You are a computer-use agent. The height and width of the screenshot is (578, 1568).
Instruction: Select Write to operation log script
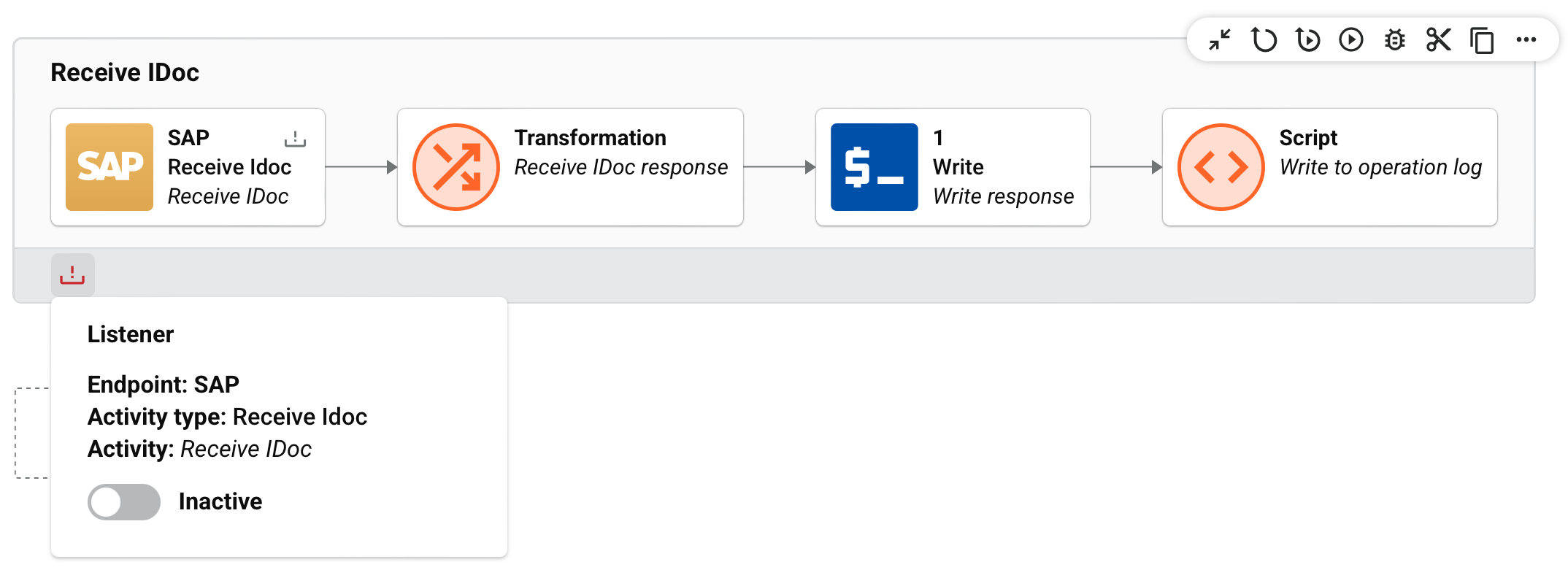coord(1380,167)
